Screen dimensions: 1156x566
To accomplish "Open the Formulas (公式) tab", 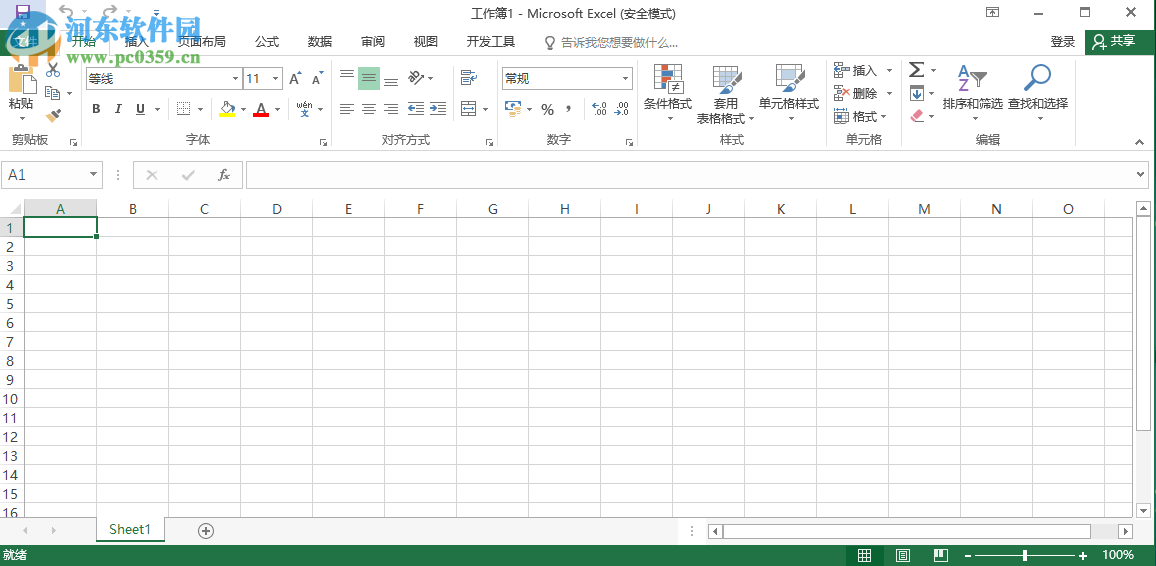I will (267, 42).
